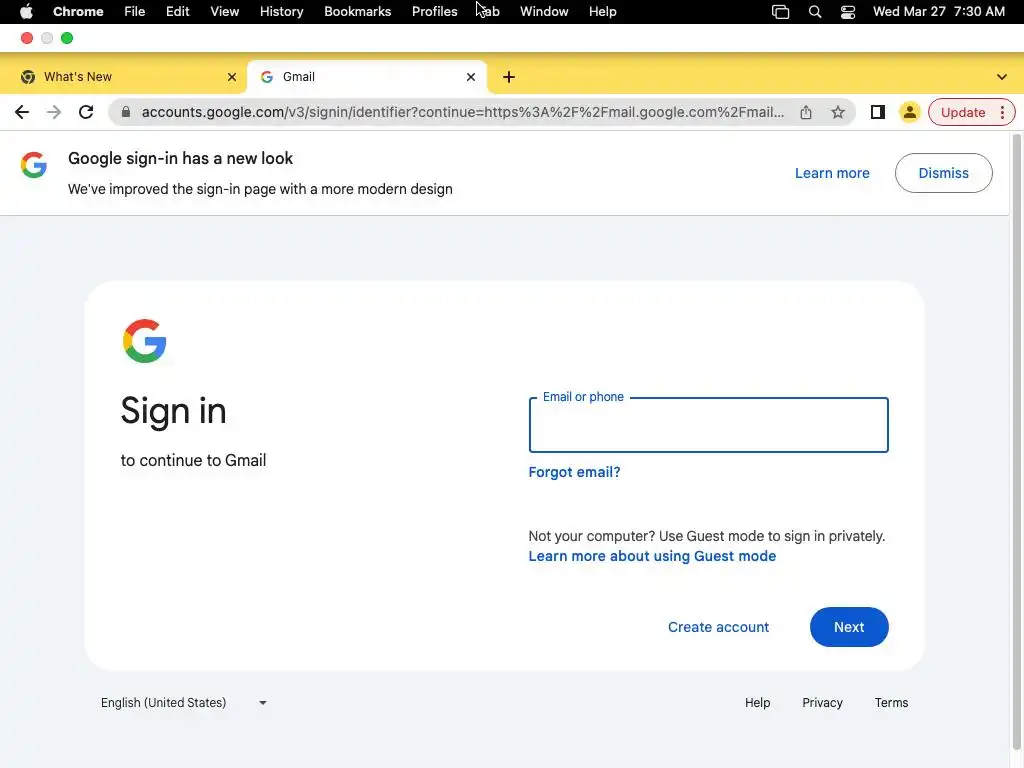
Task: Open the Edit menu
Action: click(x=178, y=11)
